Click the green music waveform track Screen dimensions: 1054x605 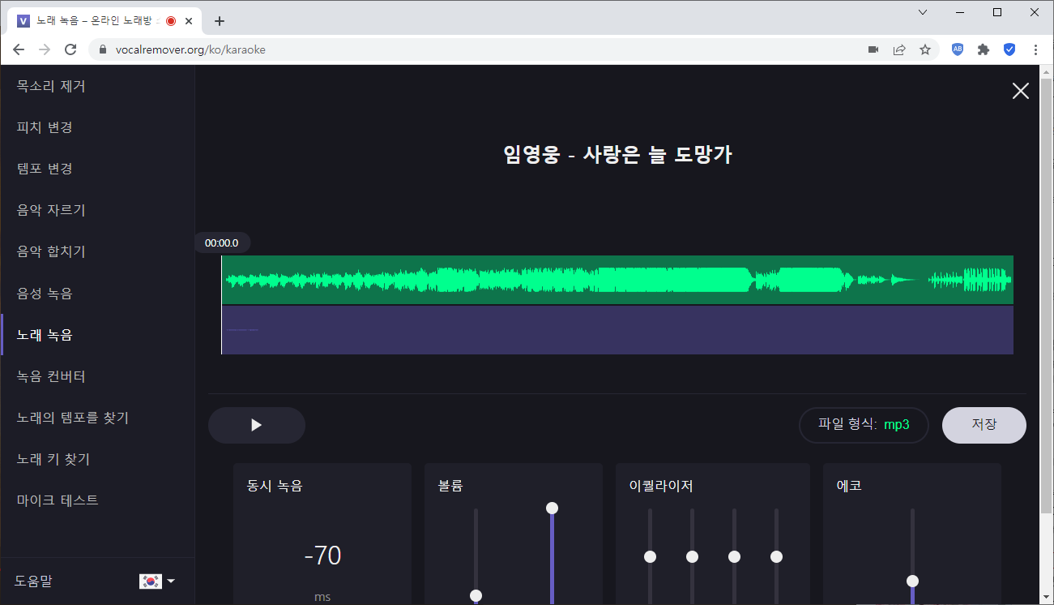pyautogui.click(x=617, y=280)
